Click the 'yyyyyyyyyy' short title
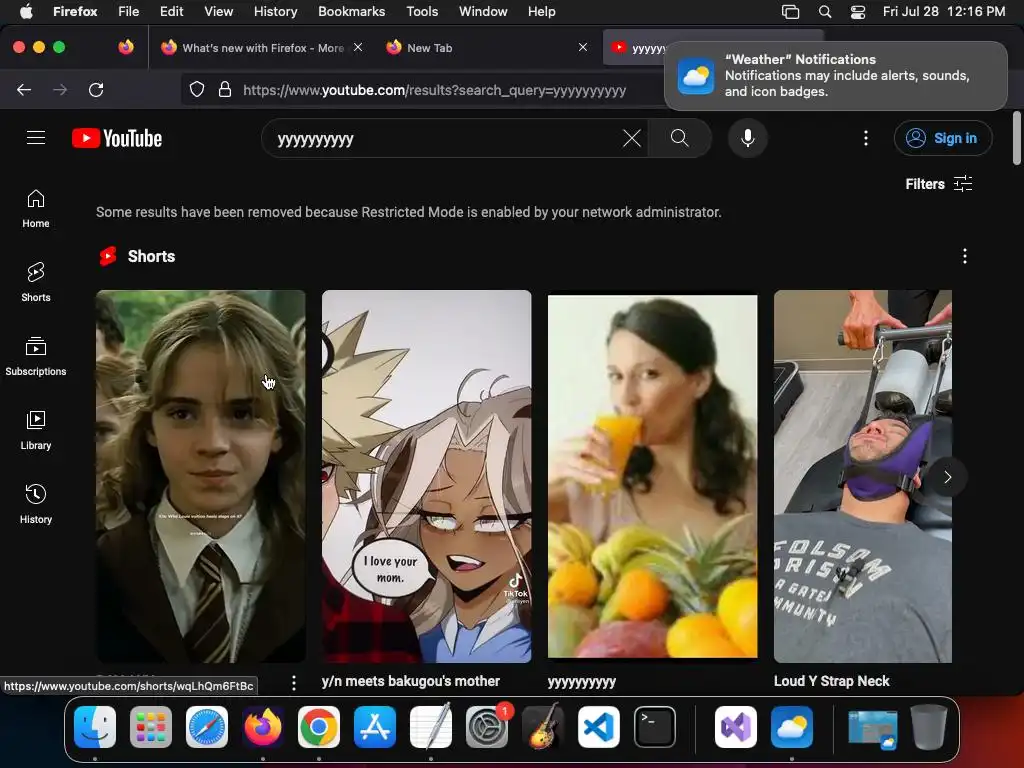Image resolution: width=1024 pixels, height=768 pixels. 582,682
